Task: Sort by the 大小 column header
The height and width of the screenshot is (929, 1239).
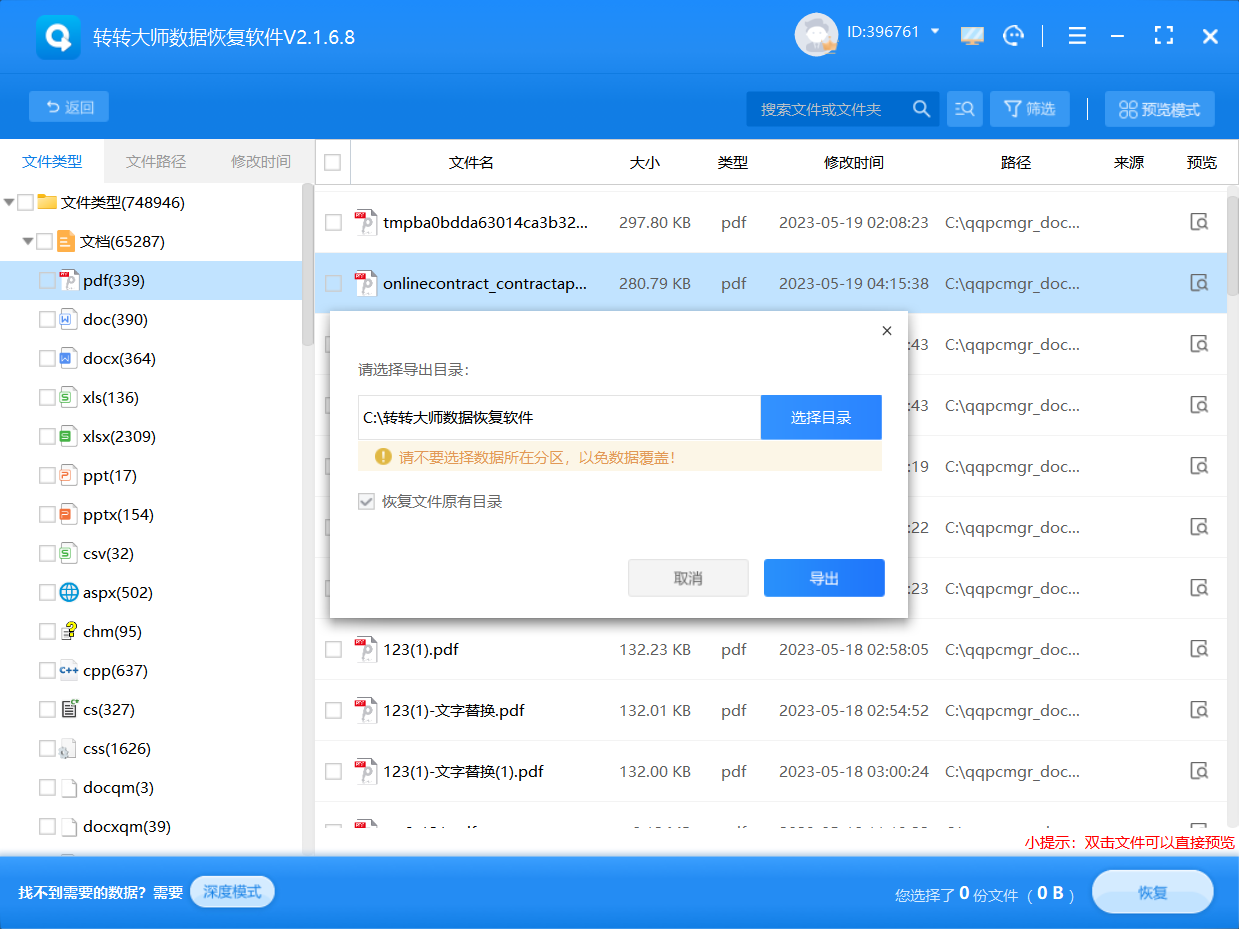Action: [645, 162]
